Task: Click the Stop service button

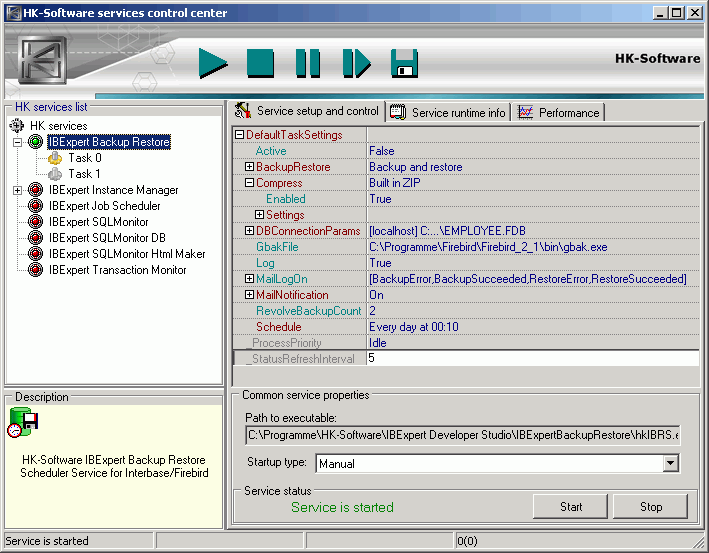Action: coord(650,506)
